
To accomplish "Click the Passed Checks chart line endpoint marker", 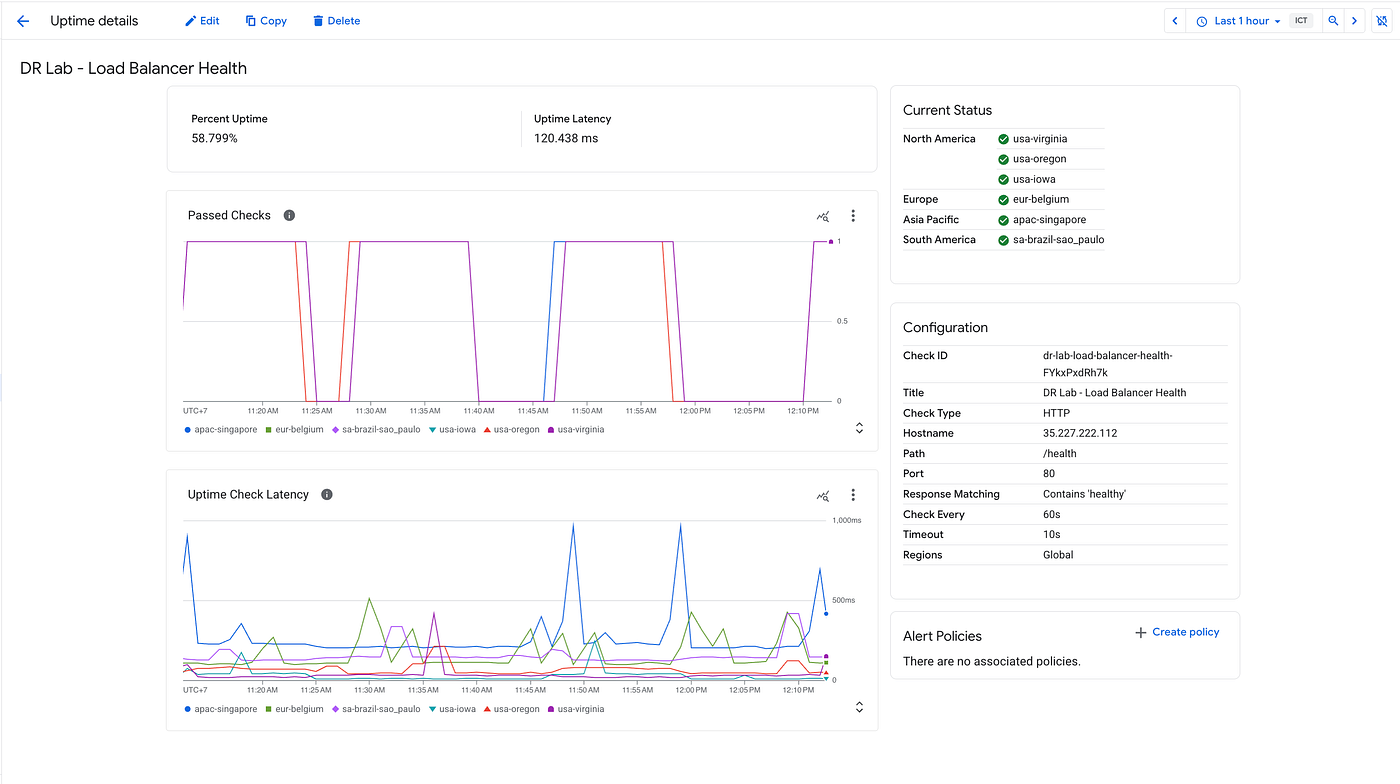I will tap(830, 241).
